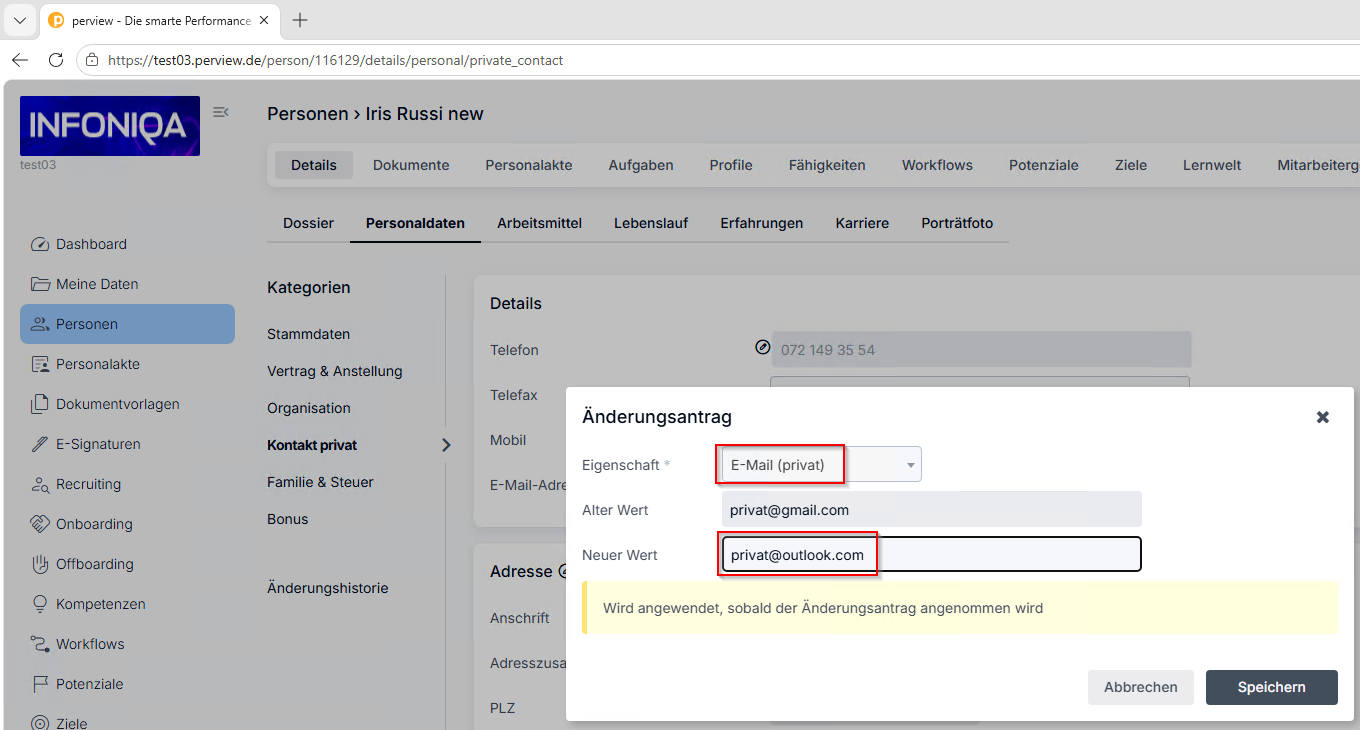This screenshot has width=1360, height=730.
Task: Open the Dokumente tab
Action: coord(411,165)
